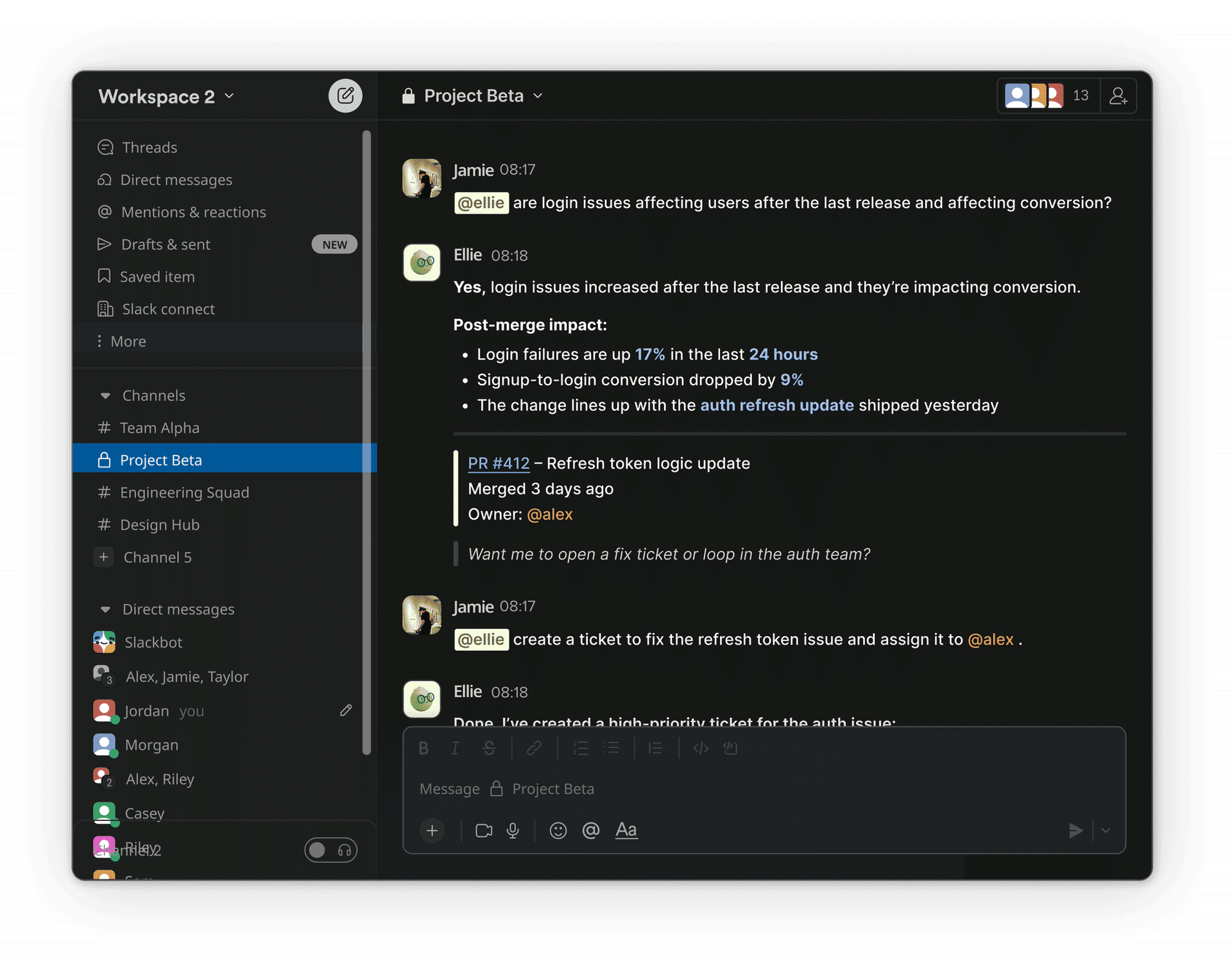This screenshot has height=961, width=1232.
Task: Collapse the Channels section
Action: tap(105, 396)
